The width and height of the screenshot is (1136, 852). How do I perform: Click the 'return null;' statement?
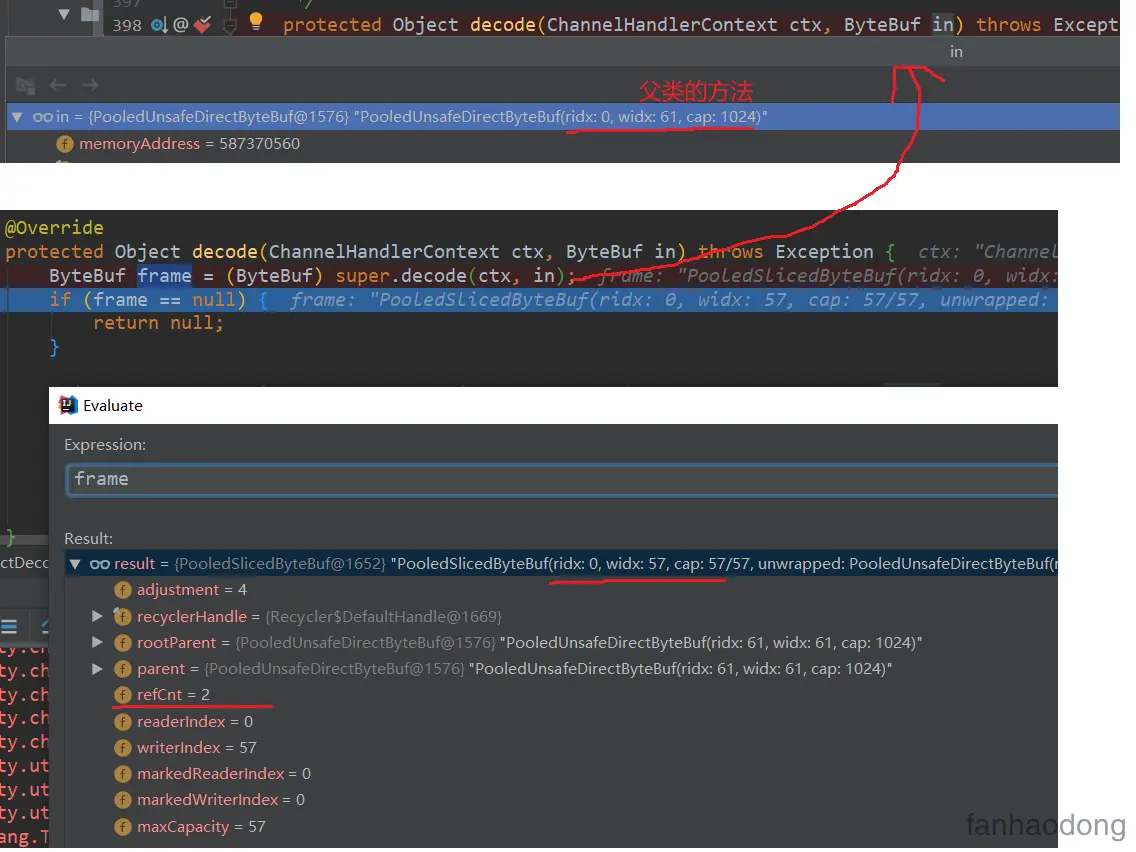tap(158, 323)
